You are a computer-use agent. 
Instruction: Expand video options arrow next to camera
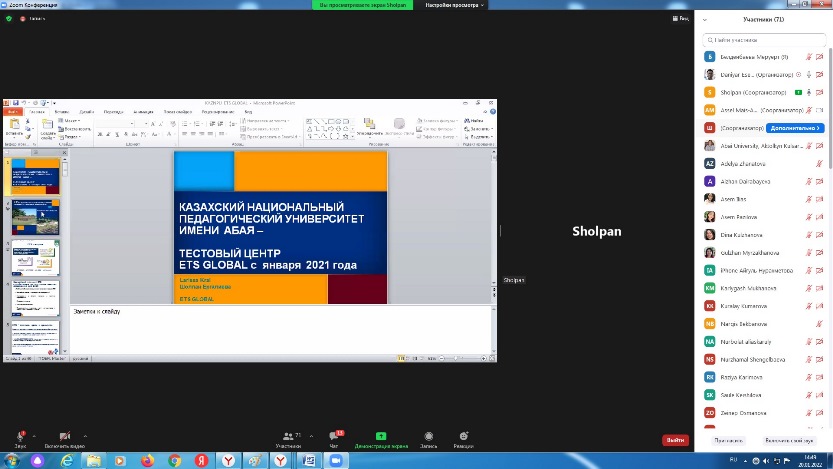(85, 436)
